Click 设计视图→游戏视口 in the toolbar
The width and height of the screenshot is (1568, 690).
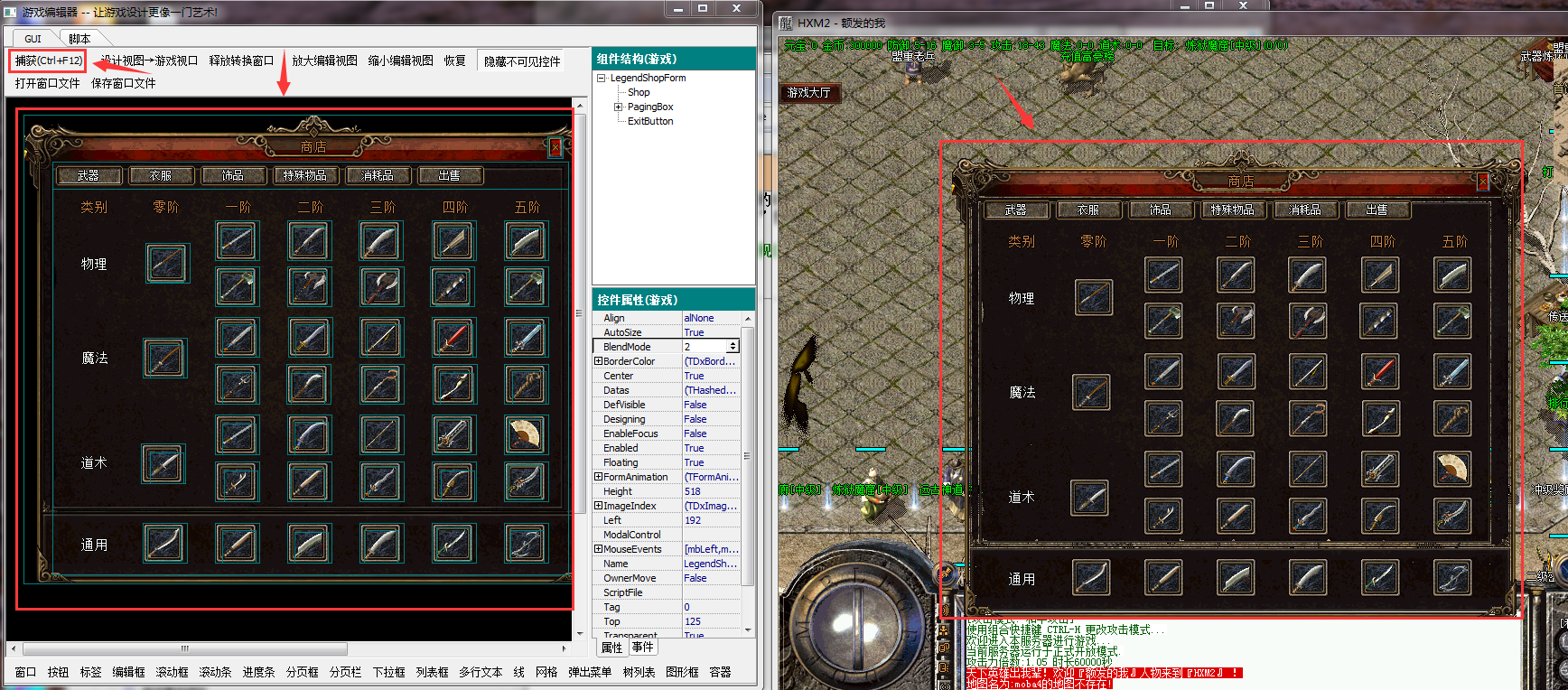[149, 61]
